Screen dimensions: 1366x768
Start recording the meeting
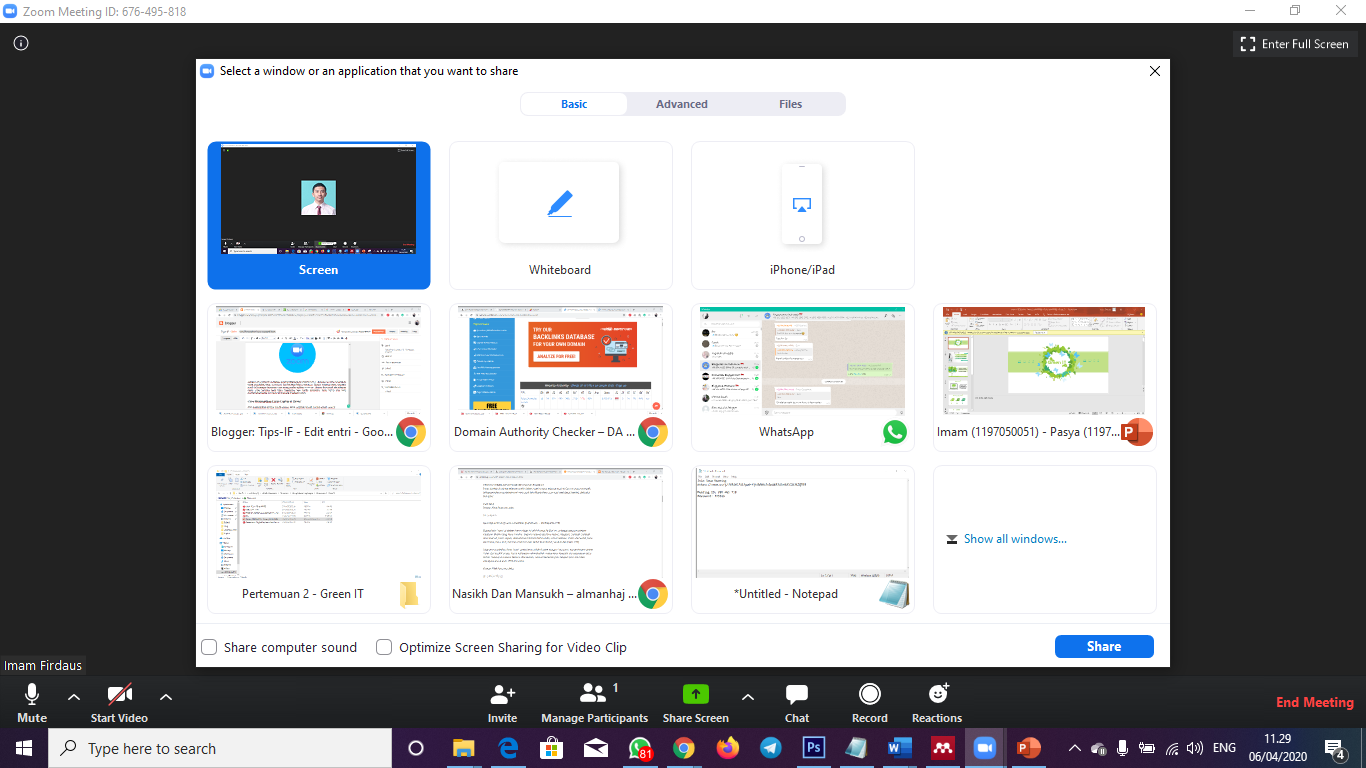(868, 700)
